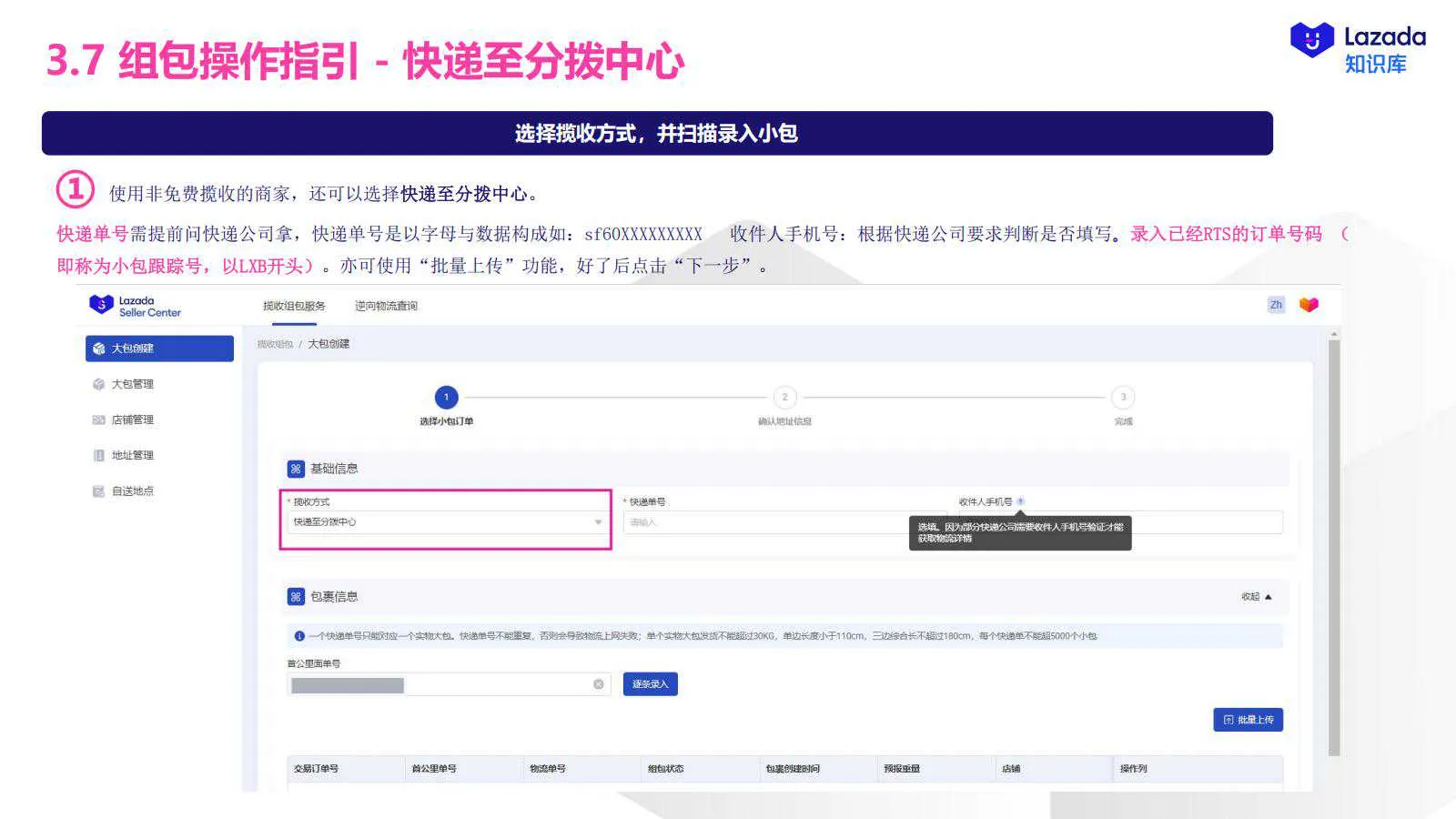Click the 基础信息 section icon
The width and height of the screenshot is (1456, 819).
295,468
